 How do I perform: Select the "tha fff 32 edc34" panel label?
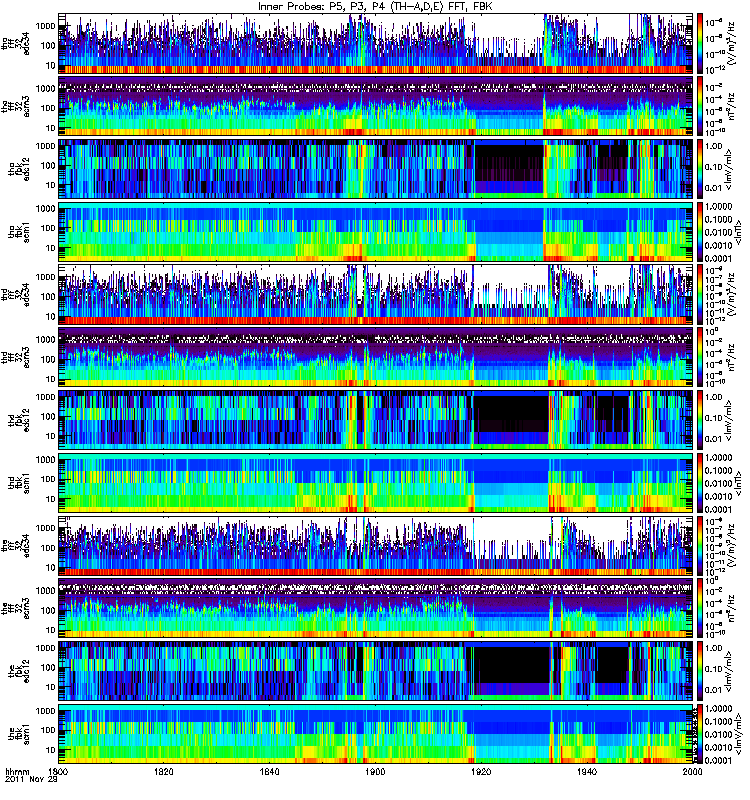[16, 44]
